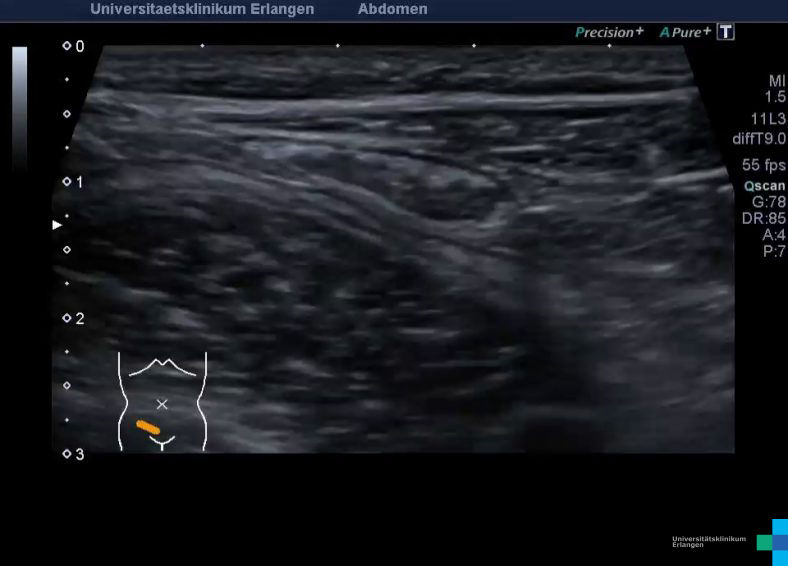Image resolution: width=788 pixels, height=566 pixels.
Task: Toggle the Qscan label
Action: tap(765, 186)
